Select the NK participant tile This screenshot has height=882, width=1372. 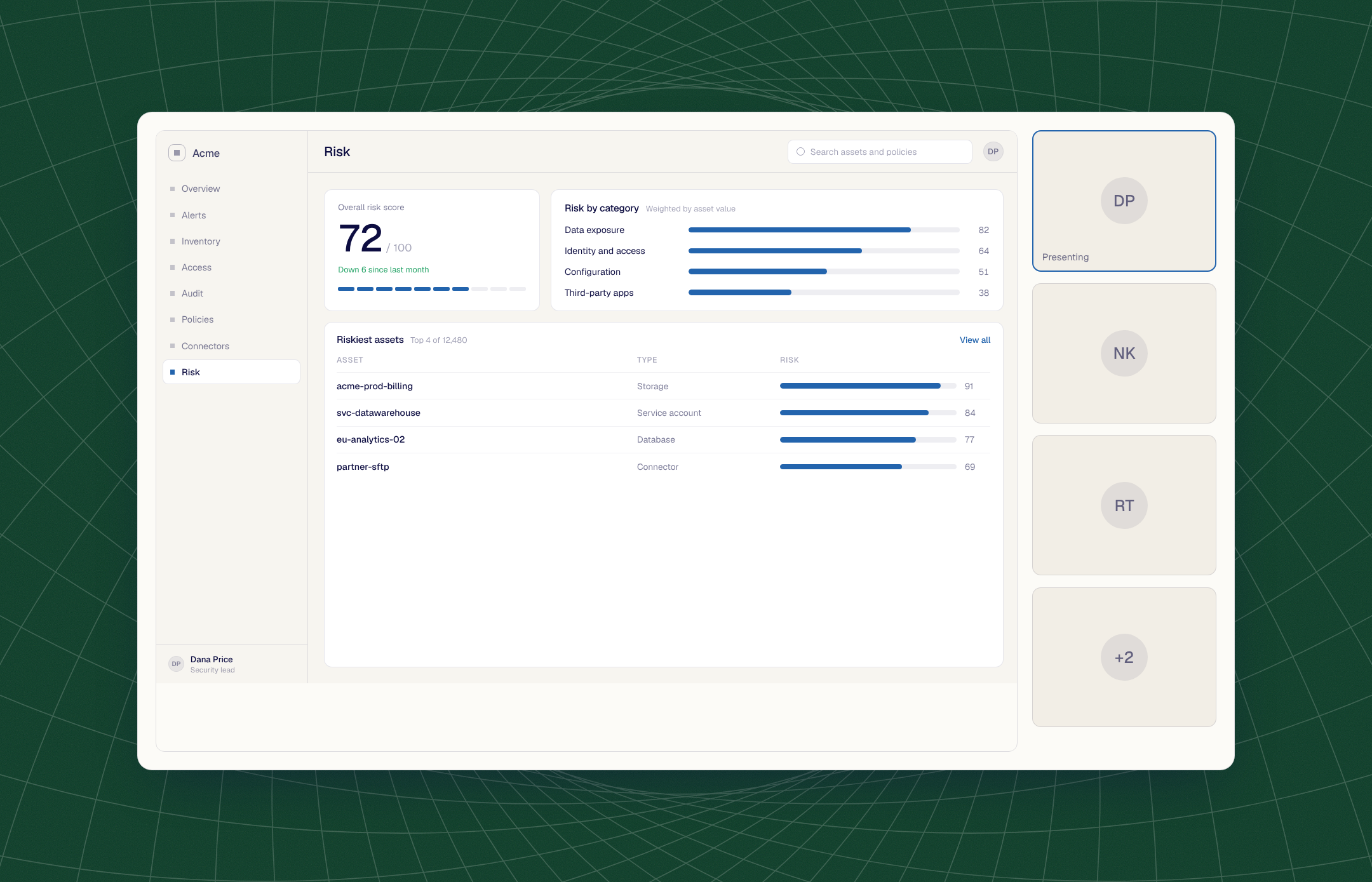coord(1124,353)
